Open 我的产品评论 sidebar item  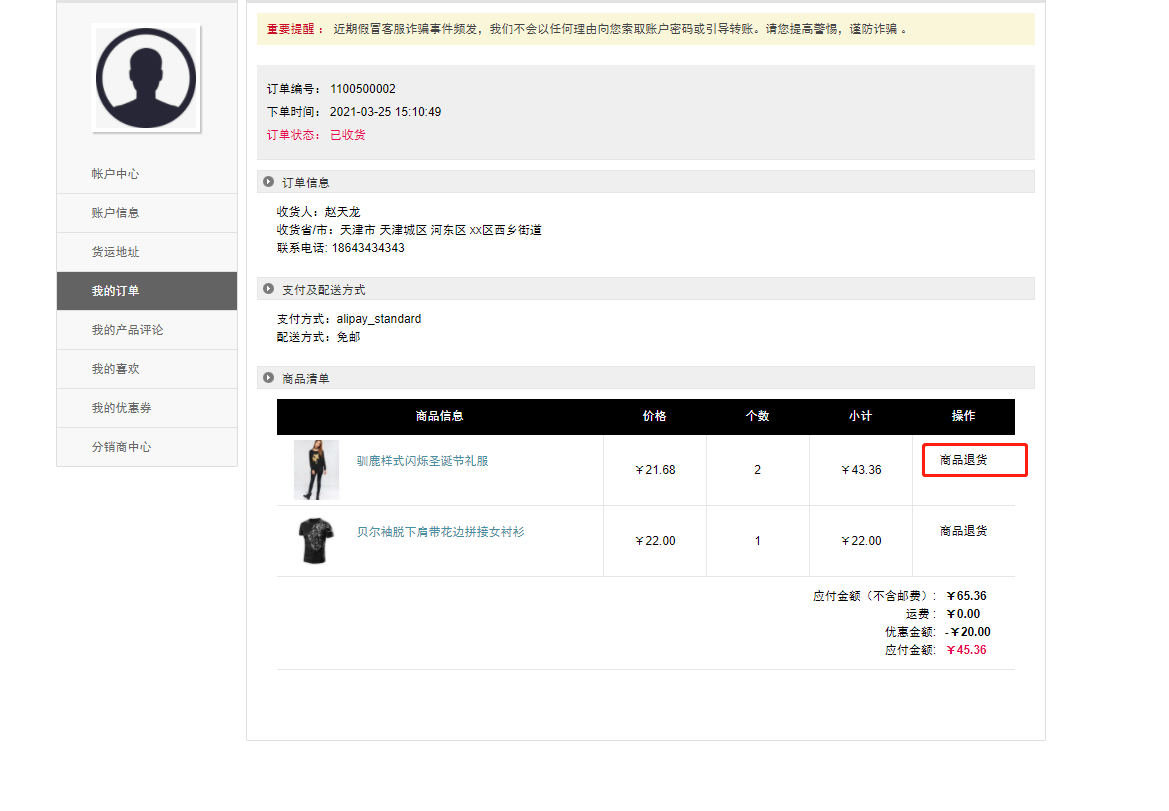(128, 330)
